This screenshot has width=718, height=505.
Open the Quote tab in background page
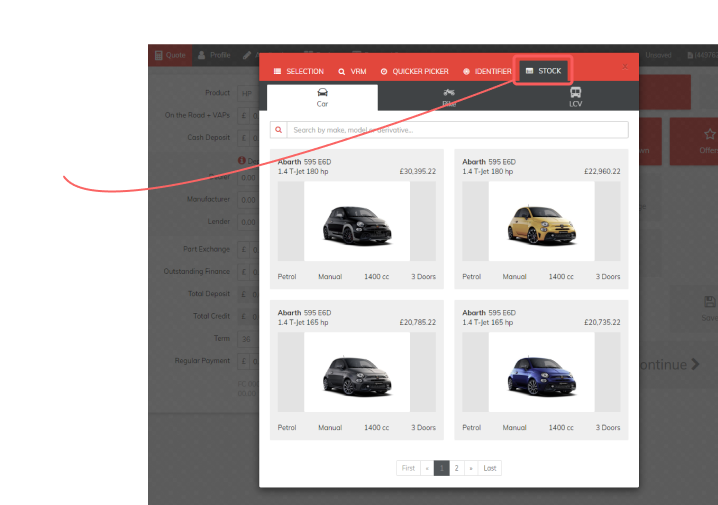point(170,55)
